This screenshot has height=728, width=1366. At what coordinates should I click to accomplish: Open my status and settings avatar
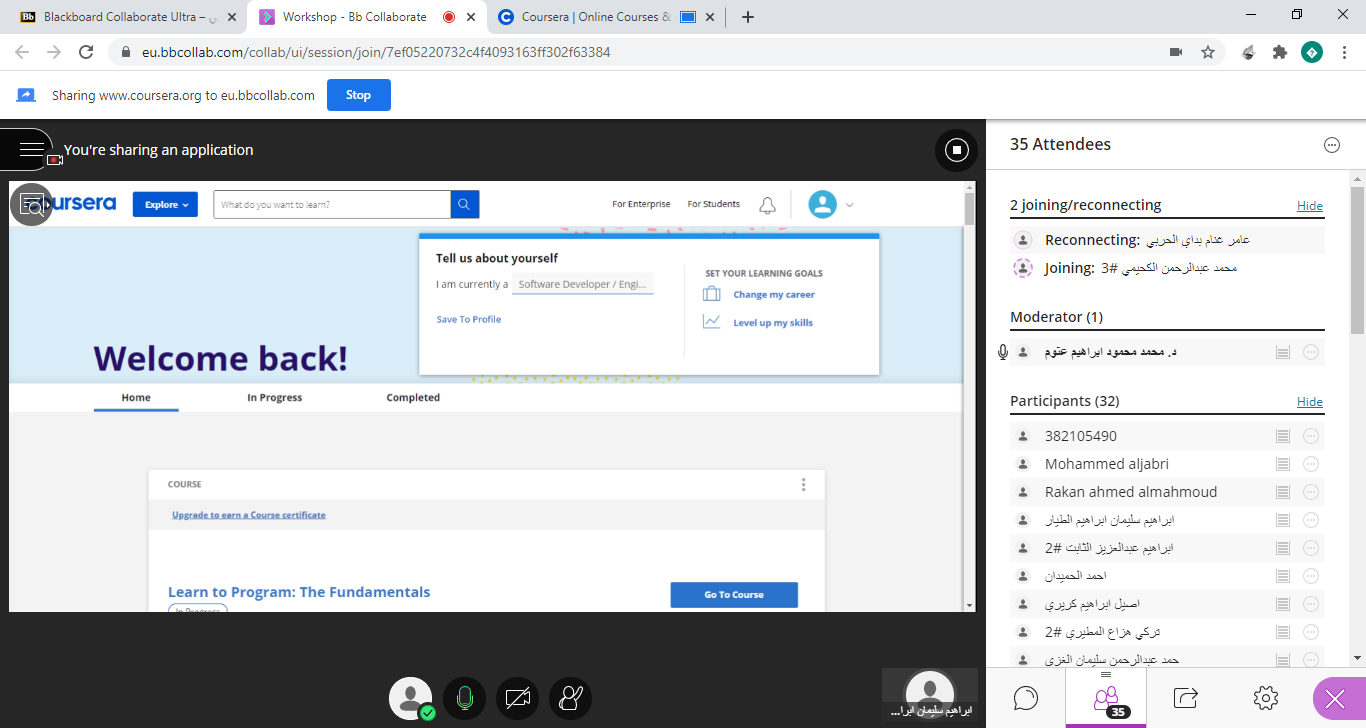point(410,699)
